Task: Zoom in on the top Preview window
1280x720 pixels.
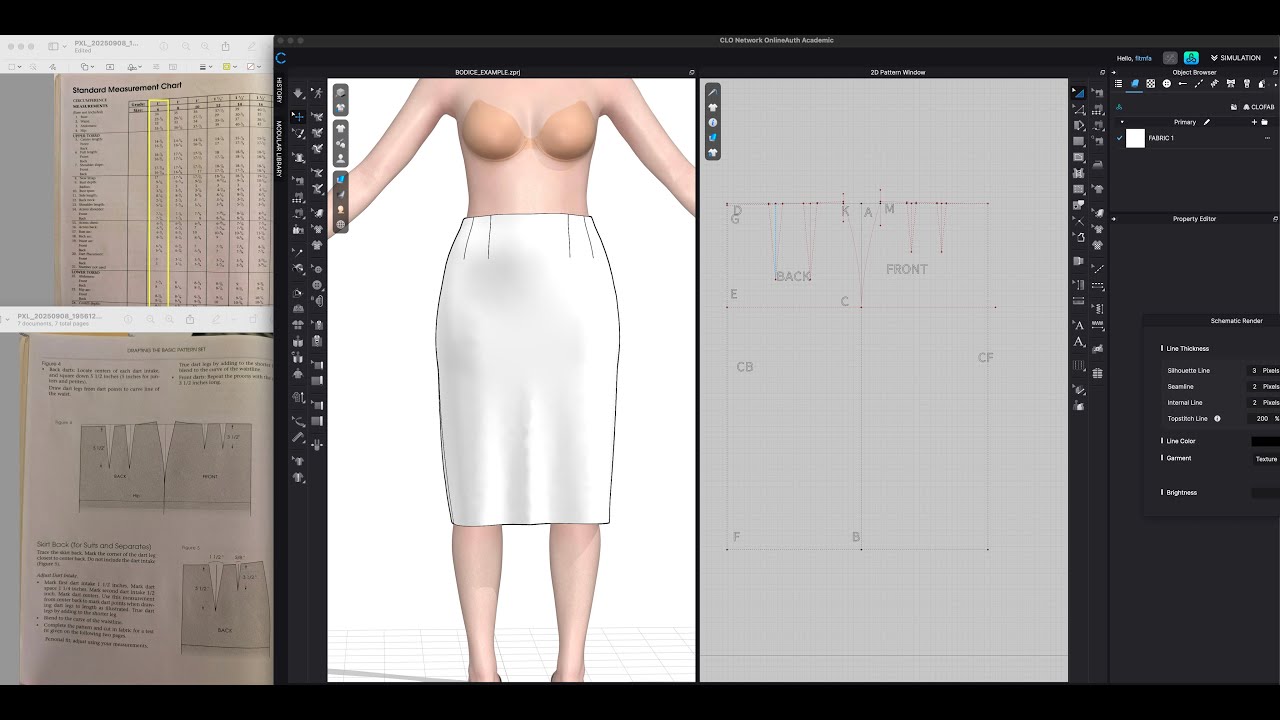Action: click(x=205, y=46)
